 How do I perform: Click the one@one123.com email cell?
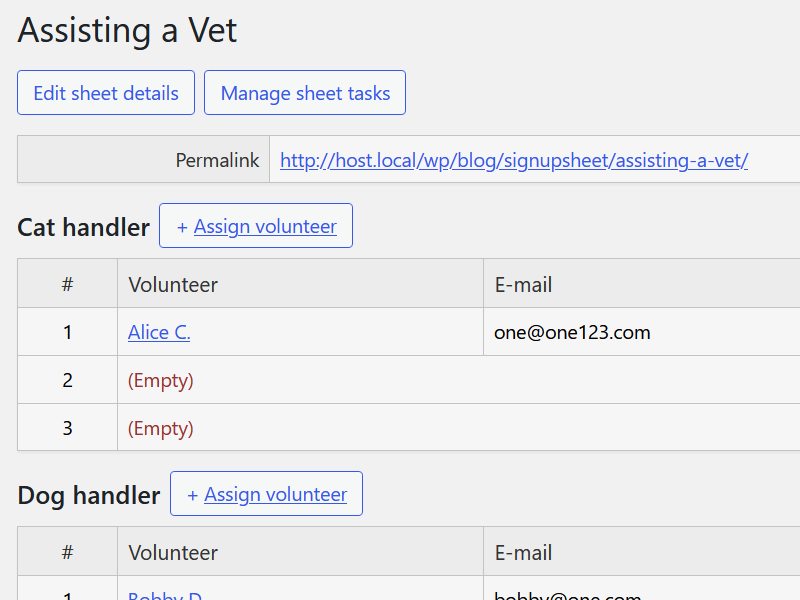tap(572, 332)
